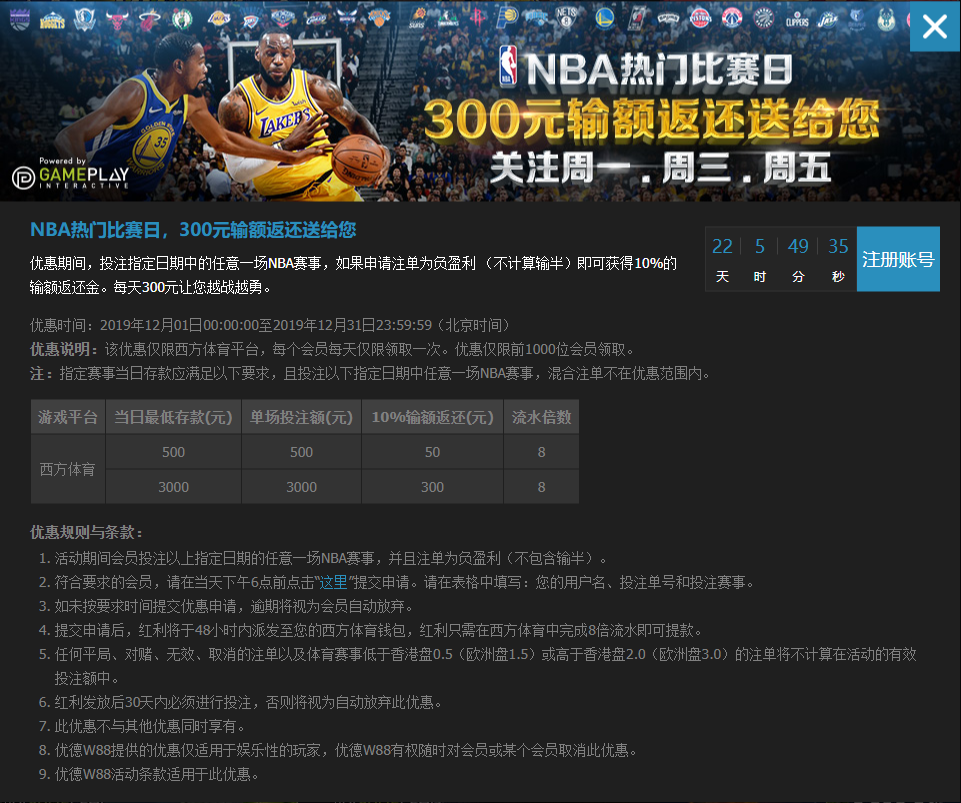This screenshot has width=961, height=803.
Task: Select the Miami Heat logo
Action: click(149, 20)
